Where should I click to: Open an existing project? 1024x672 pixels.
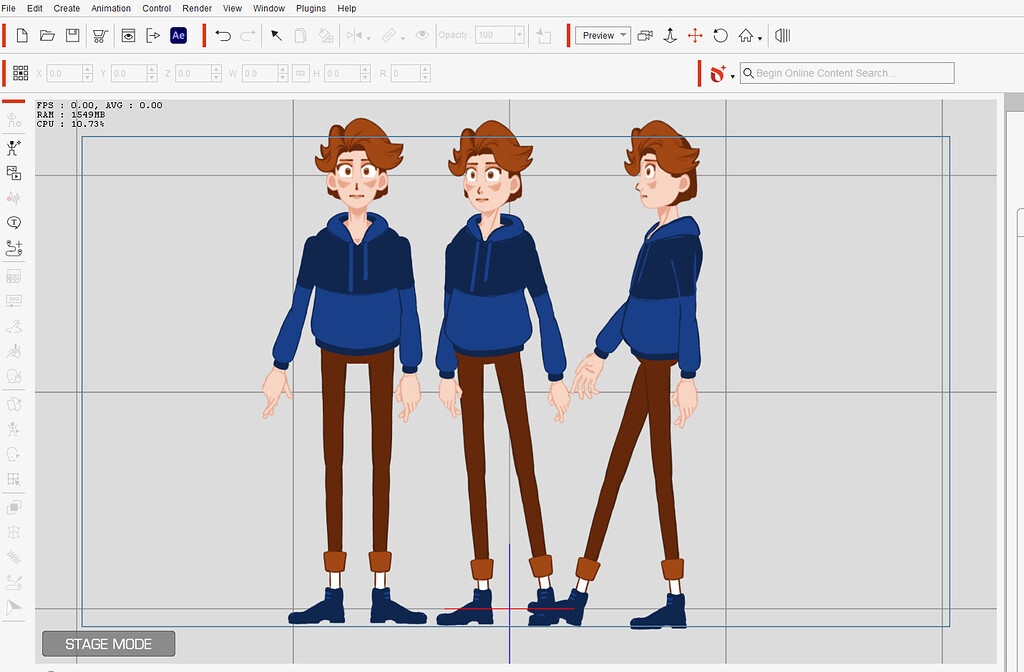point(47,35)
